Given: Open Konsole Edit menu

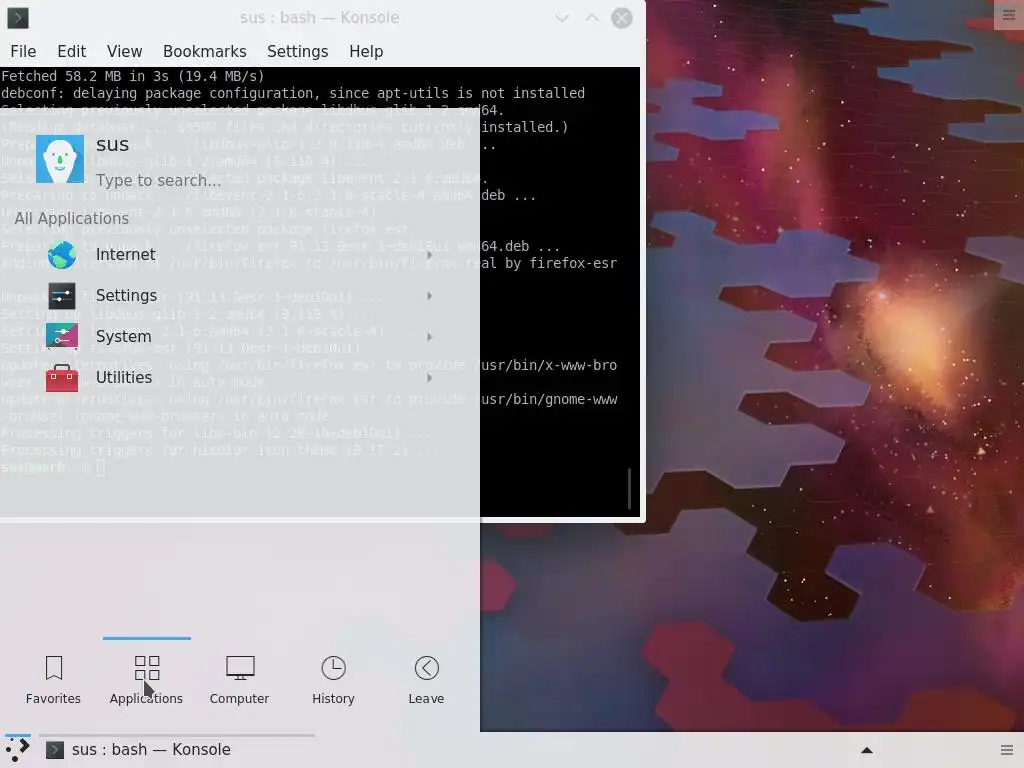Looking at the screenshot, I should 72,52.
